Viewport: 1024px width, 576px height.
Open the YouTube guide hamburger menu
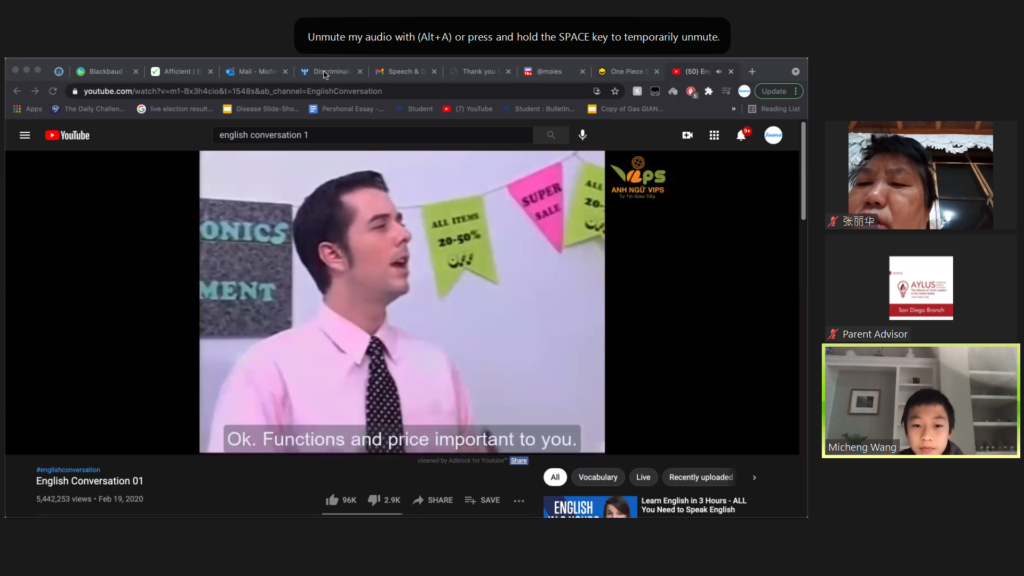coord(25,135)
